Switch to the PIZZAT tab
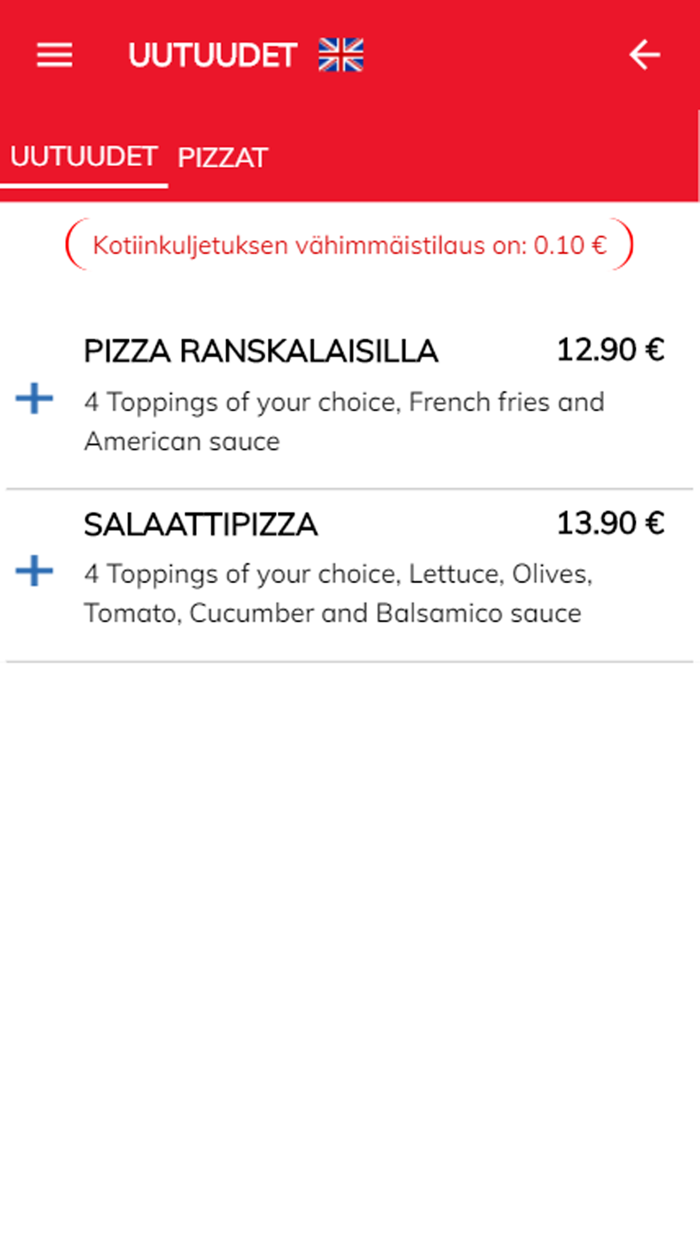 [222, 157]
